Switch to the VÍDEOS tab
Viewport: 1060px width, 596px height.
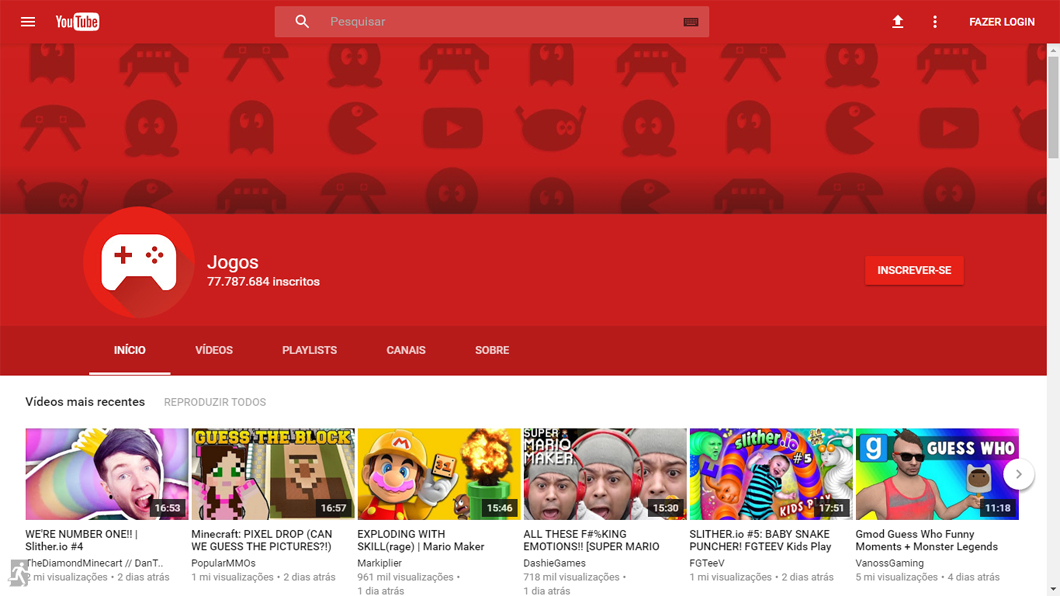point(214,350)
